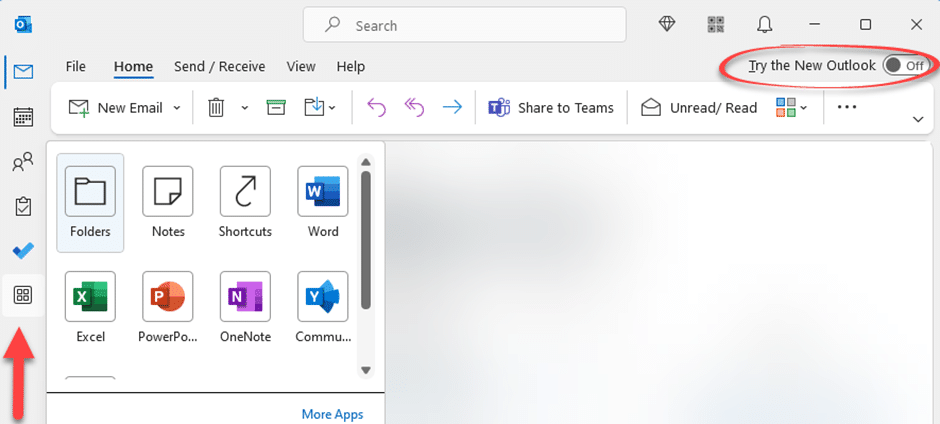The height and width of the screenshot is (424, 940).
Task: Expand the New Email dropdown arrow
Action: (x=177, y=108)
